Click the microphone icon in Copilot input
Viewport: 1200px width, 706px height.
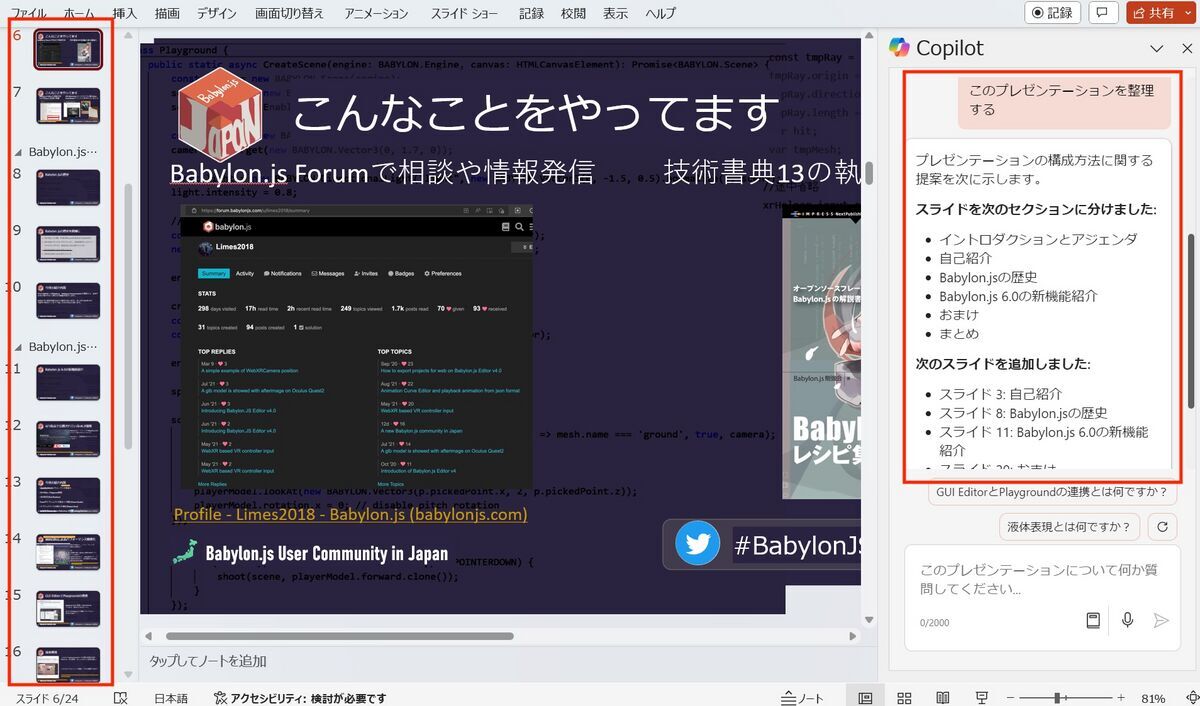coord(1127,620)
